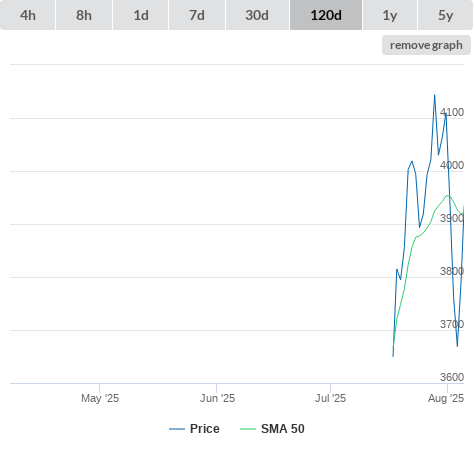Click the 4000 y-axis label
This screenshot has height=455, width=474.
pyautogui.click(x=452, y=165)
